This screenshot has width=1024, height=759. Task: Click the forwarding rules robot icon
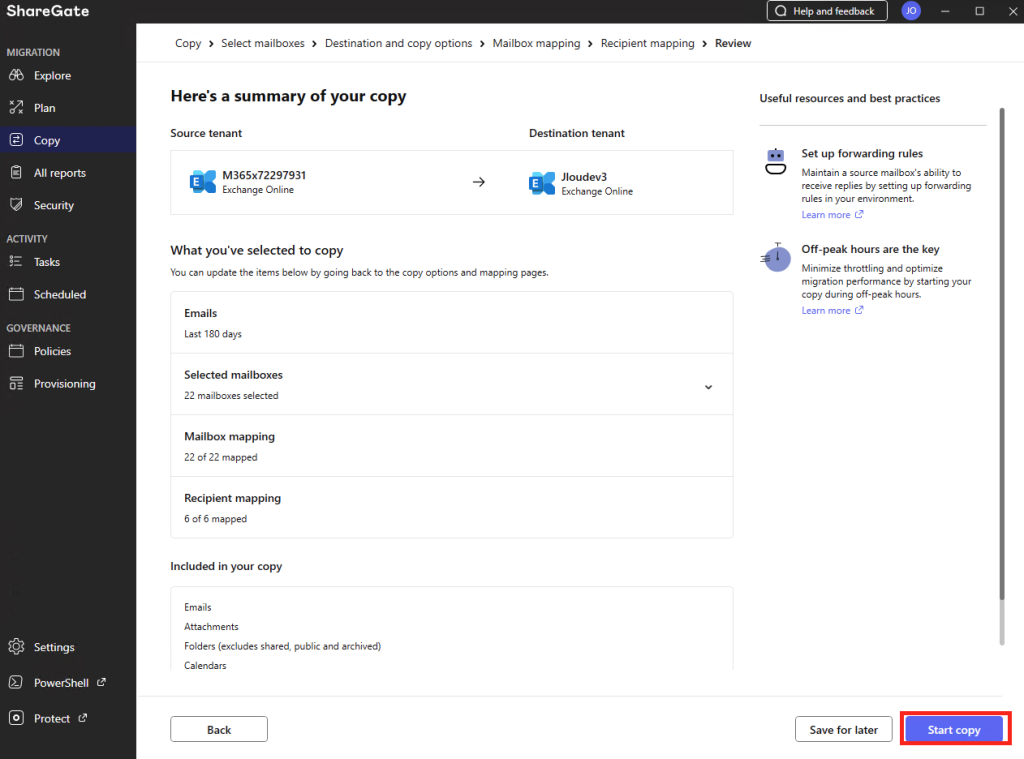[x=775, y=161]
